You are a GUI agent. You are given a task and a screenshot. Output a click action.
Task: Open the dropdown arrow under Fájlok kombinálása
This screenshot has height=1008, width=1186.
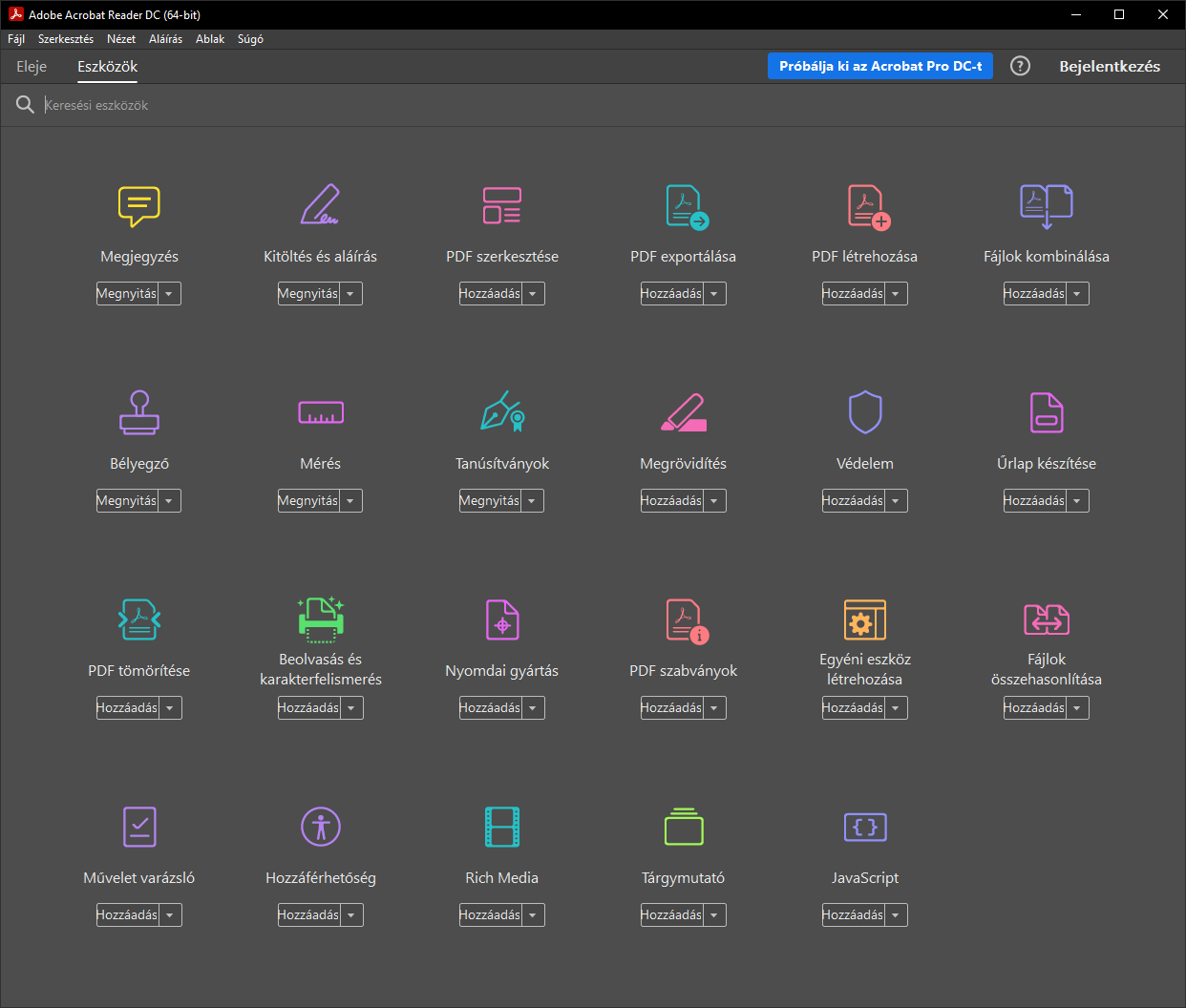tap(1077, 294)
